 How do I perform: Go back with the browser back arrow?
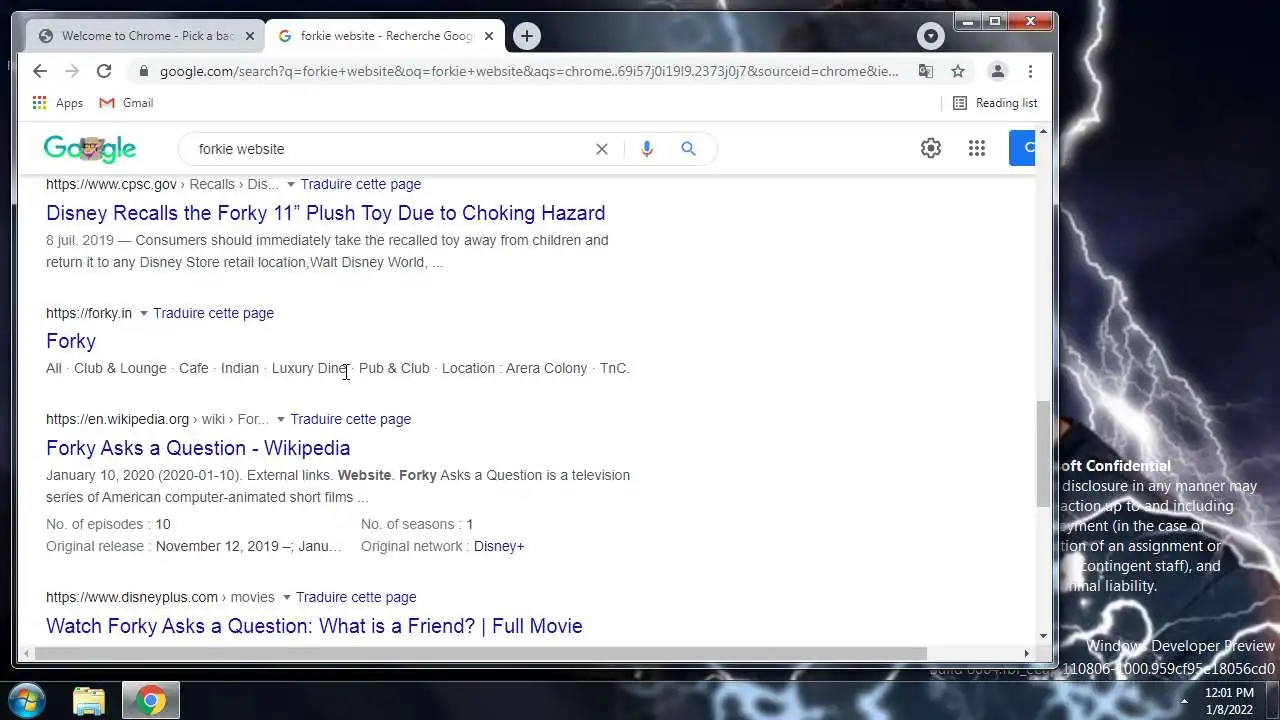[x=40, y=71]
